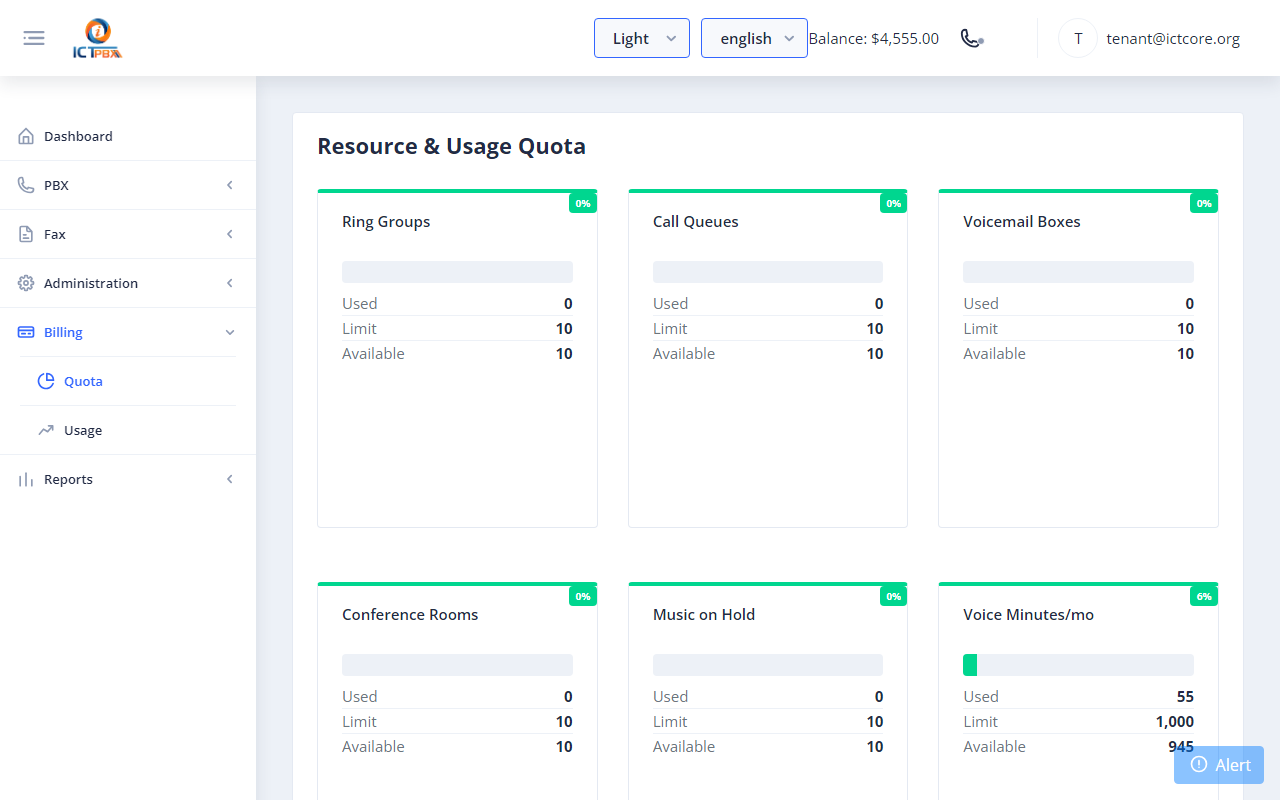Click the Usage trend arrow icon
This screenshot has height=800, width=1280.
46,430
